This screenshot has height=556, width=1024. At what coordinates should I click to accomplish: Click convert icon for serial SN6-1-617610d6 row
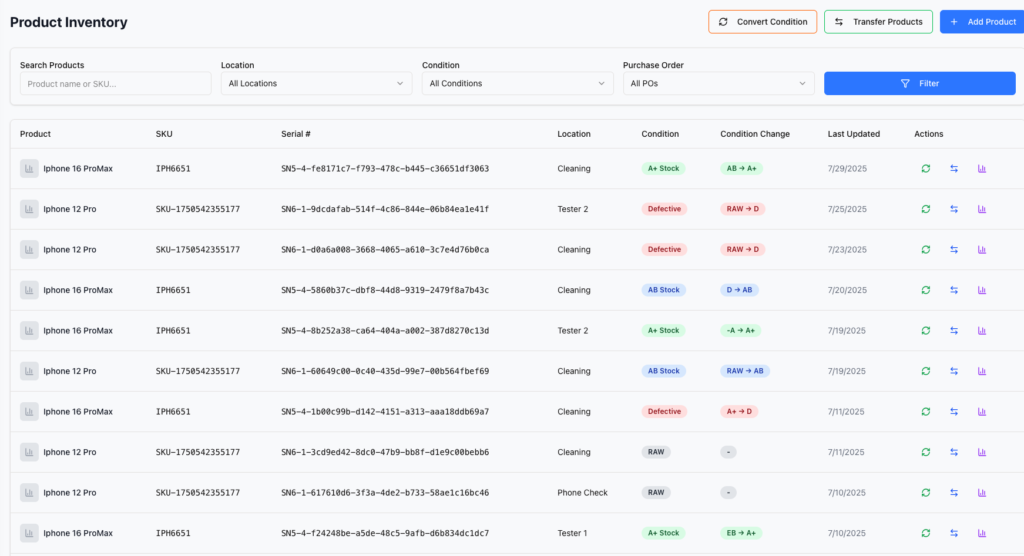(925, 493)
